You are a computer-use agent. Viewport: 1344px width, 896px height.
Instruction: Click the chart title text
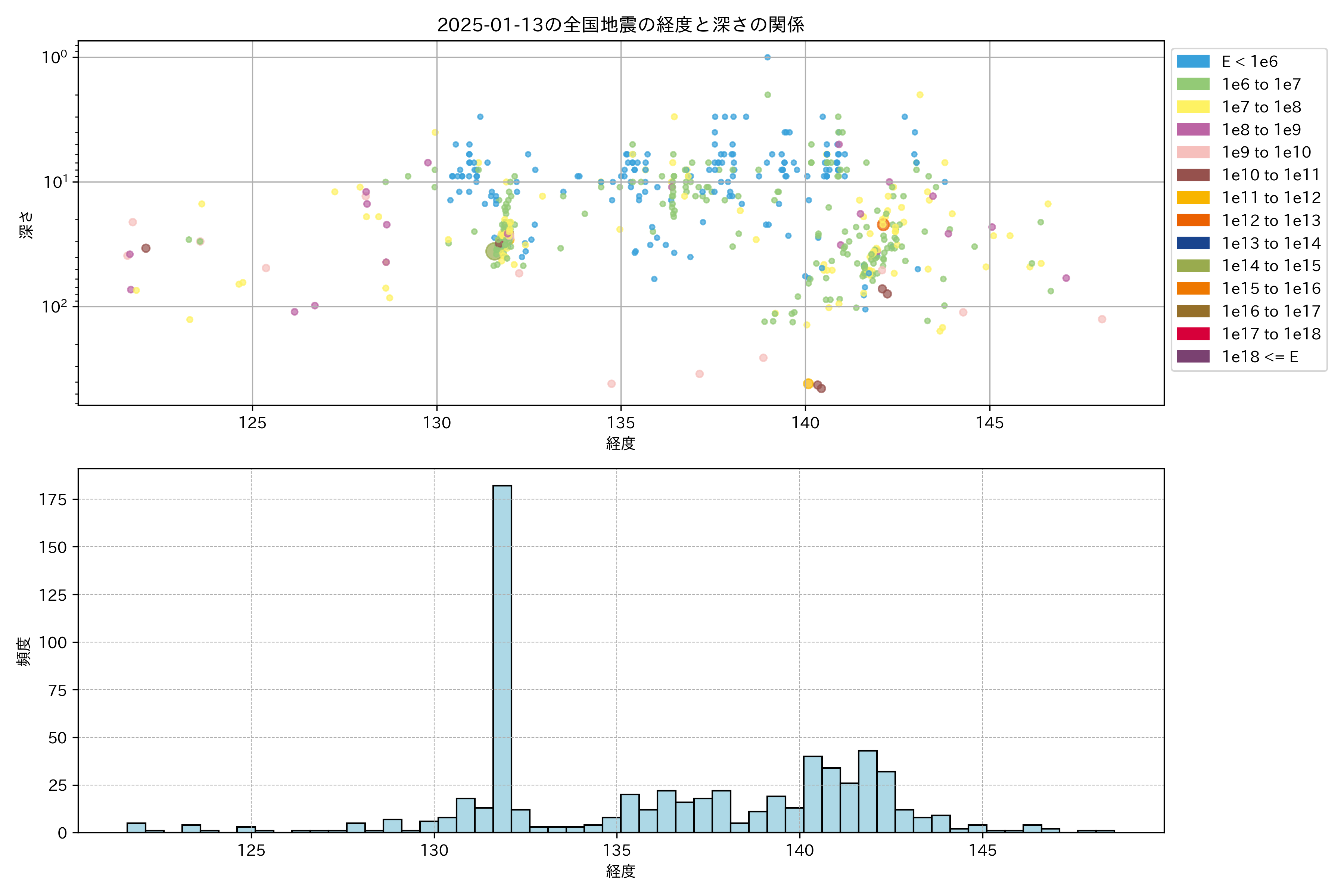point(620,25)
